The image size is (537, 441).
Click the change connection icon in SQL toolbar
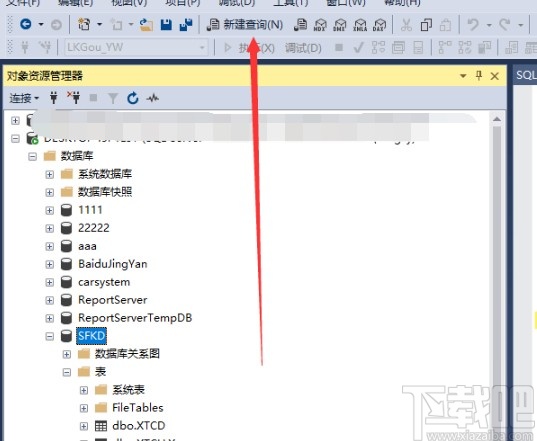[45, 47]
